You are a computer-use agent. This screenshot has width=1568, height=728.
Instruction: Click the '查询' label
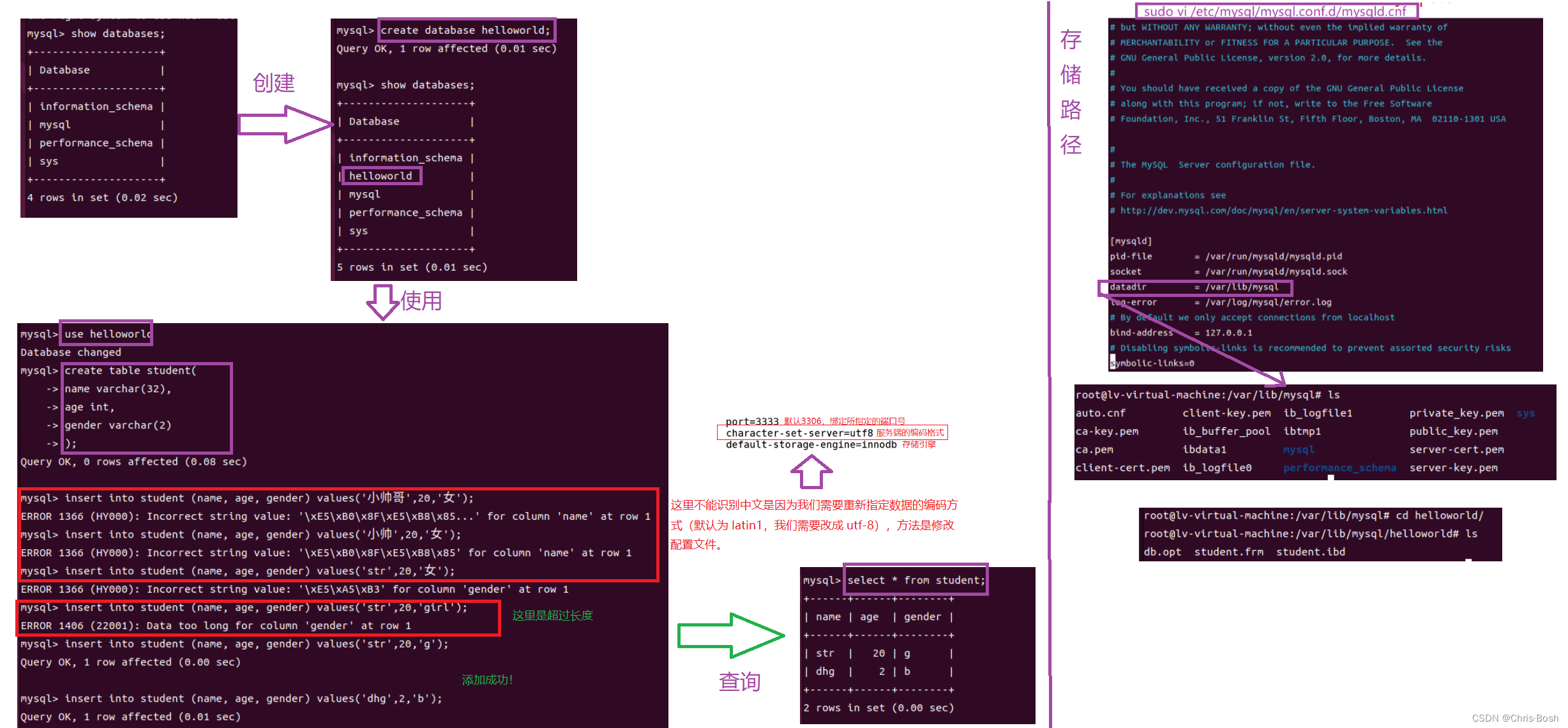(740, 682)
